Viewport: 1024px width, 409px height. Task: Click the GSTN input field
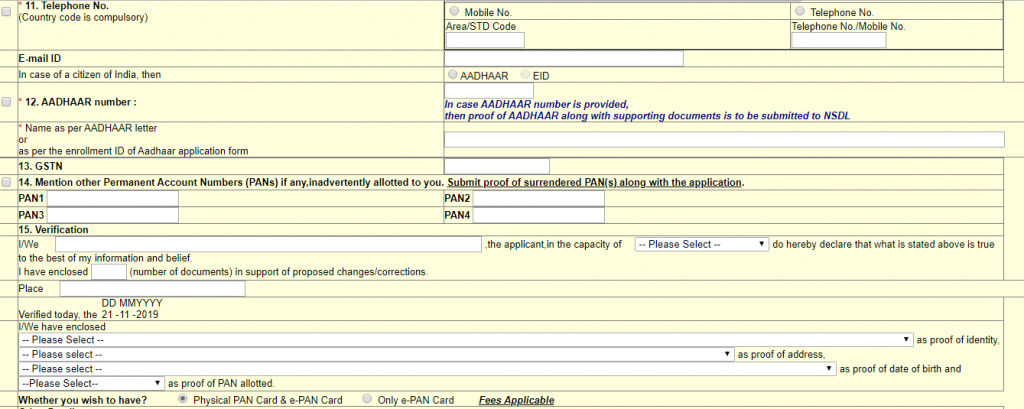(496, 166)
